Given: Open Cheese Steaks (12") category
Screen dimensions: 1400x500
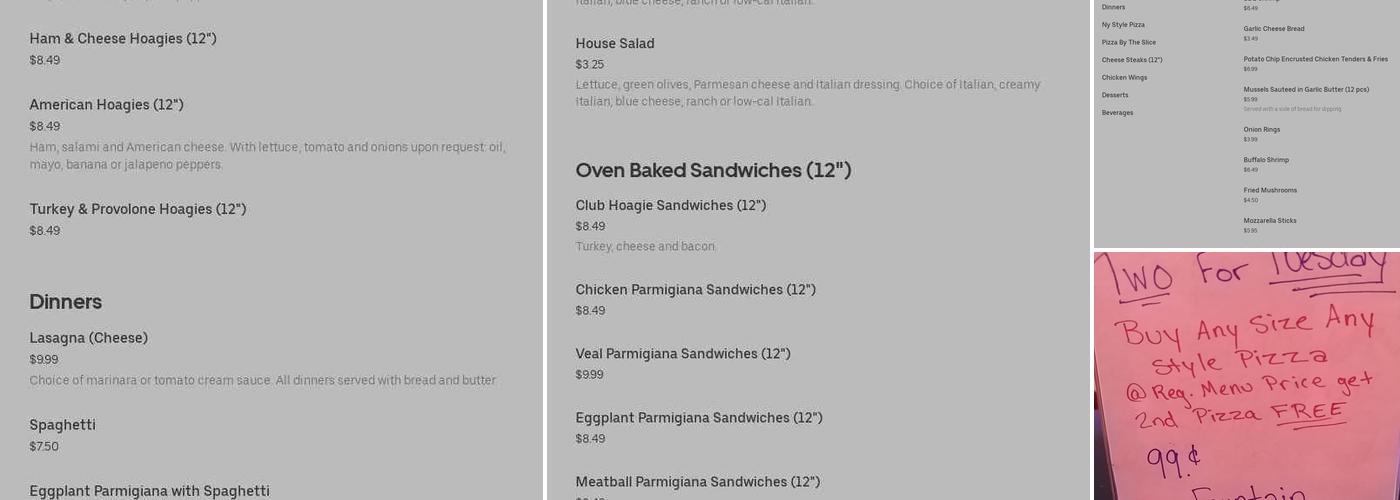Looking at the screenshot, I should pyautogui.click(x=1131, y=60).
